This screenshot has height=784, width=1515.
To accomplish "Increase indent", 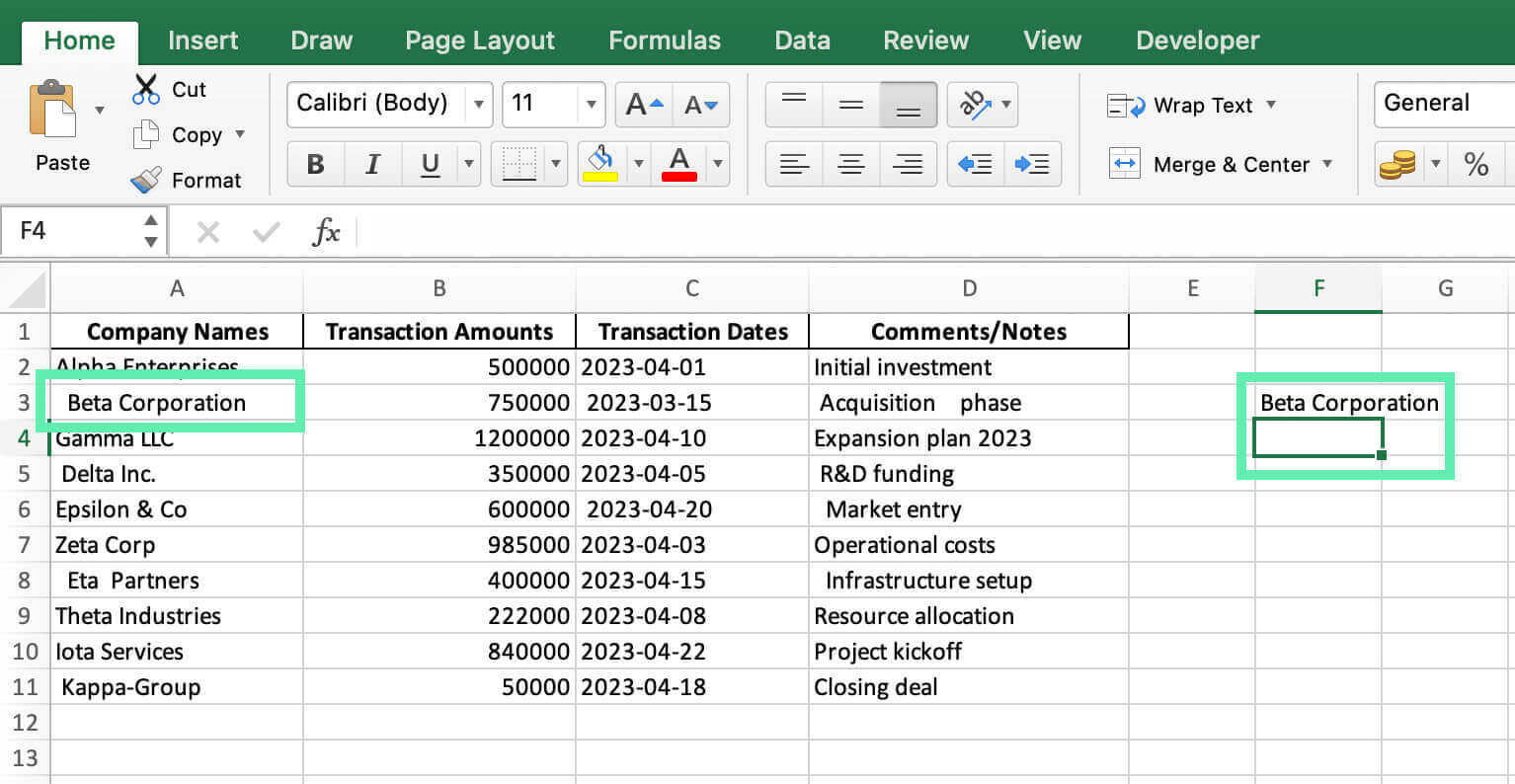I will click(1032, 164).
